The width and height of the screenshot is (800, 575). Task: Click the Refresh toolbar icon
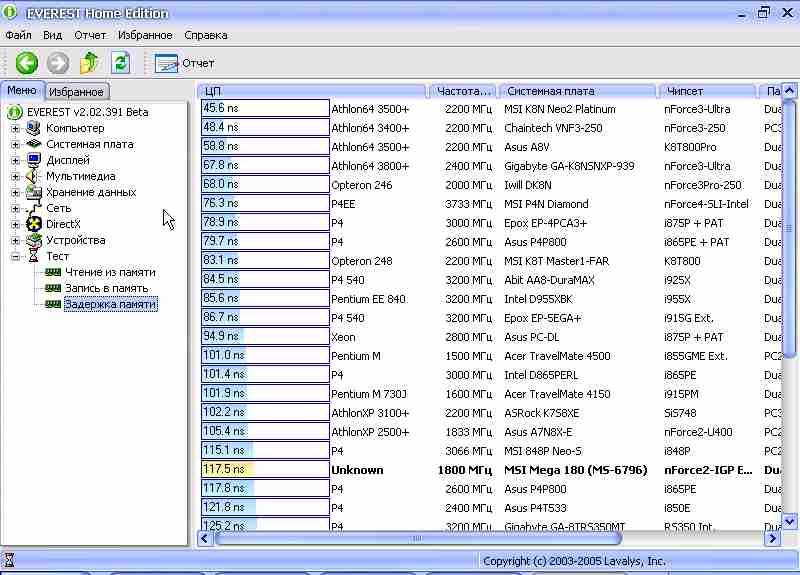click(x=120, y=63)
